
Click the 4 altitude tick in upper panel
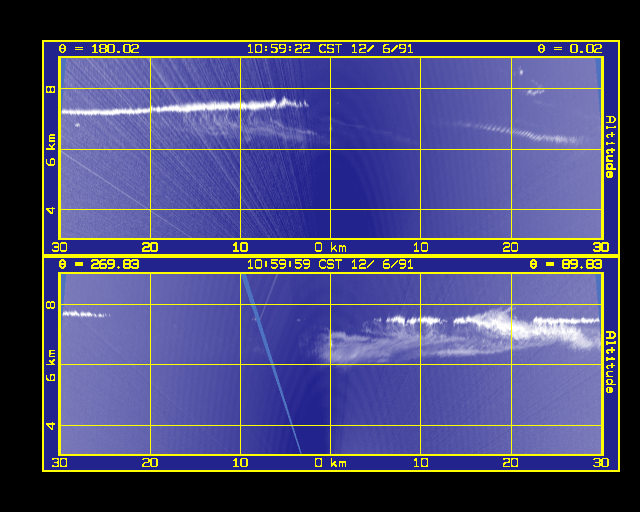pos(51,210)
